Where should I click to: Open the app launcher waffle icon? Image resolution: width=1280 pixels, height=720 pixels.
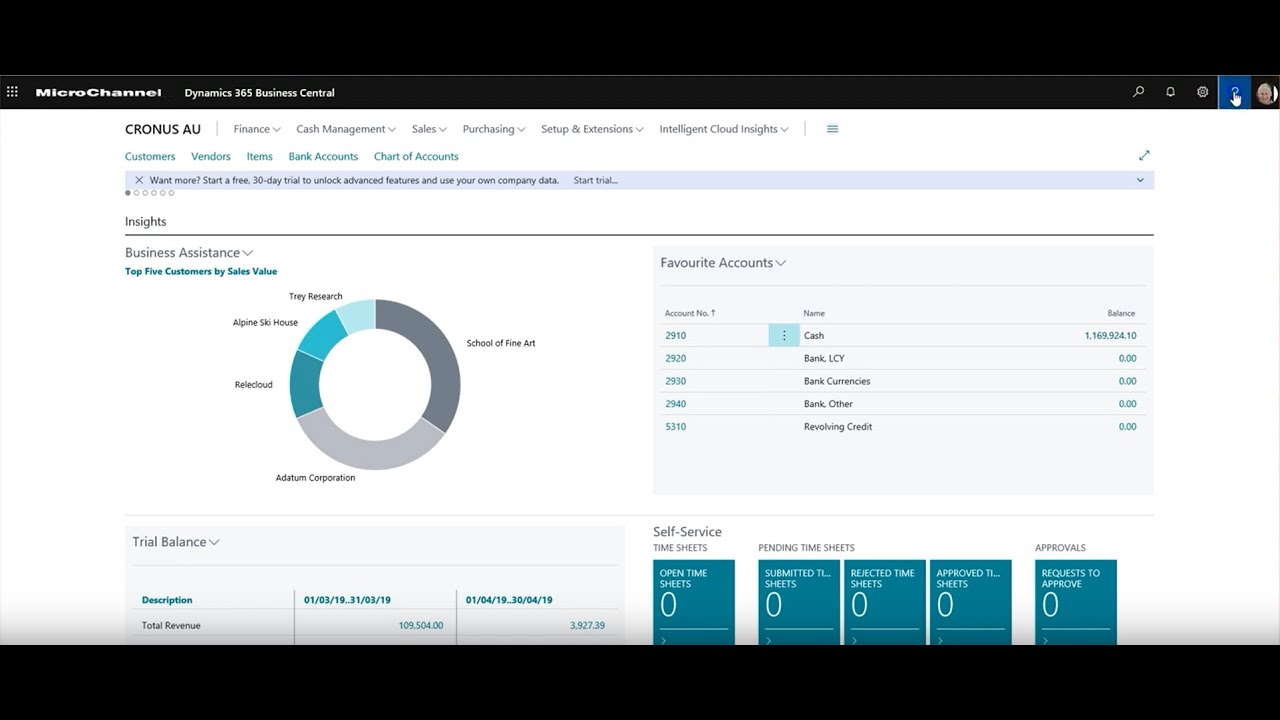click(x=12, y=92)
